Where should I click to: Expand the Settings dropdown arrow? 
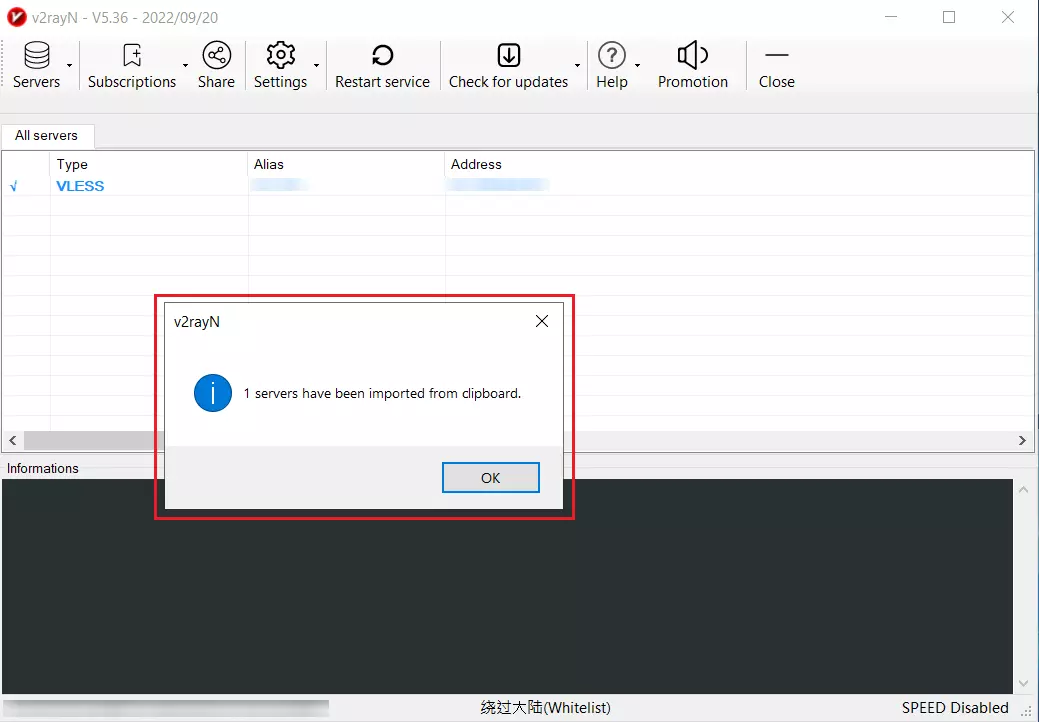coord(316,66)
